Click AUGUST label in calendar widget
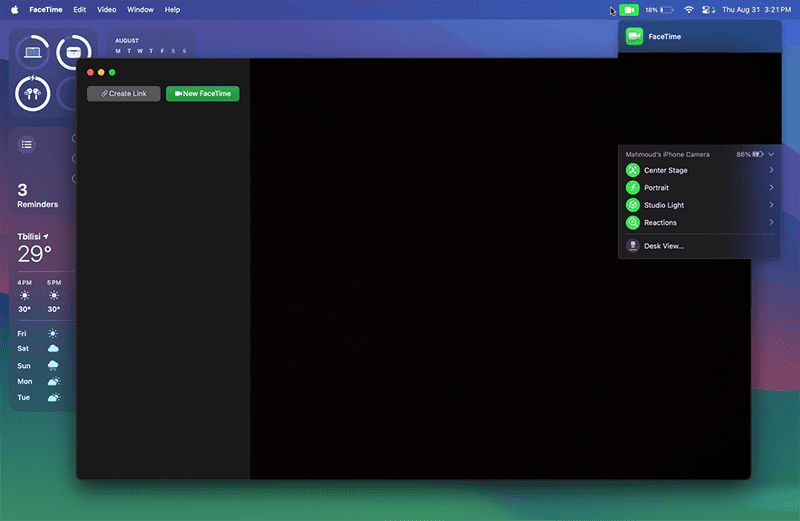800x521 pixels. coord(127,40)
